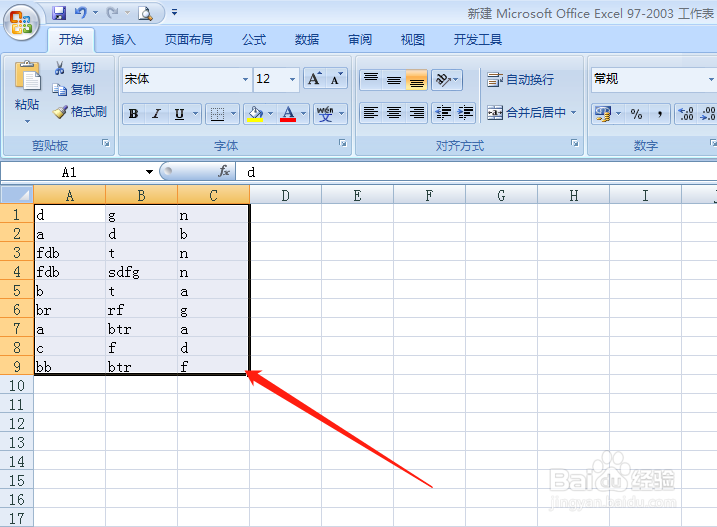Apply red font color A
Image resolution: width=717 pixels, height=527 pixels.
point(288,113)
